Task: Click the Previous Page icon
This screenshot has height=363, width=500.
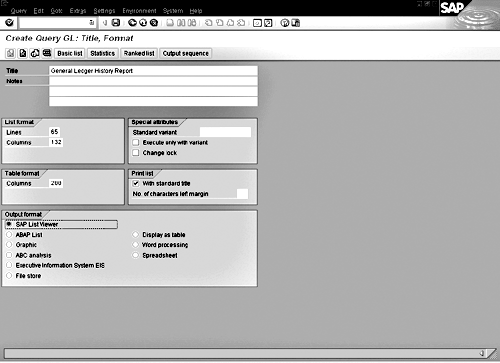Action: click(x=219, y=23)
